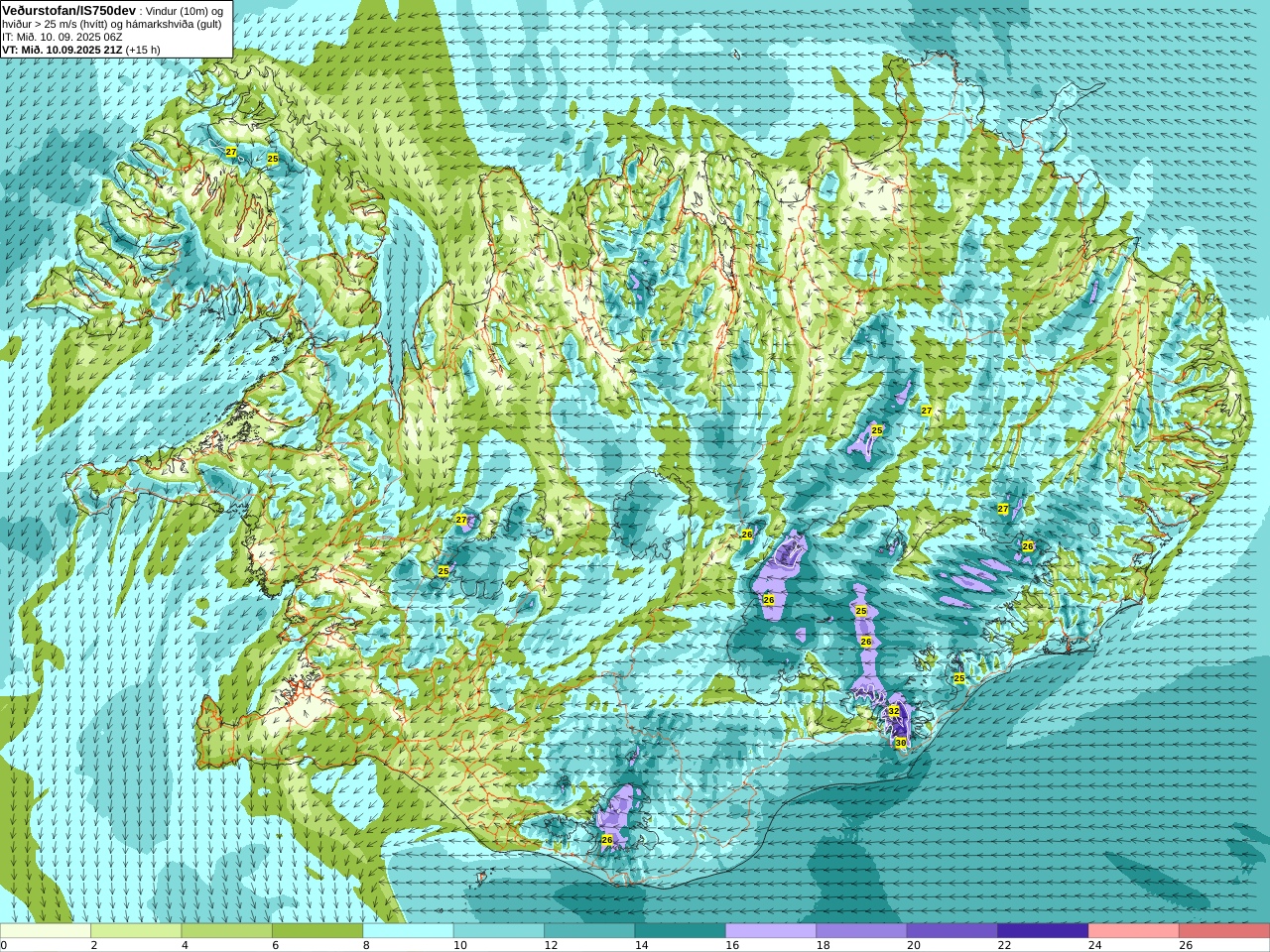The height and width of the screenshot is (952, 1270).
Task: Click the 'Veðurstofan/IS750dev' title text
Action: point(68,10)
